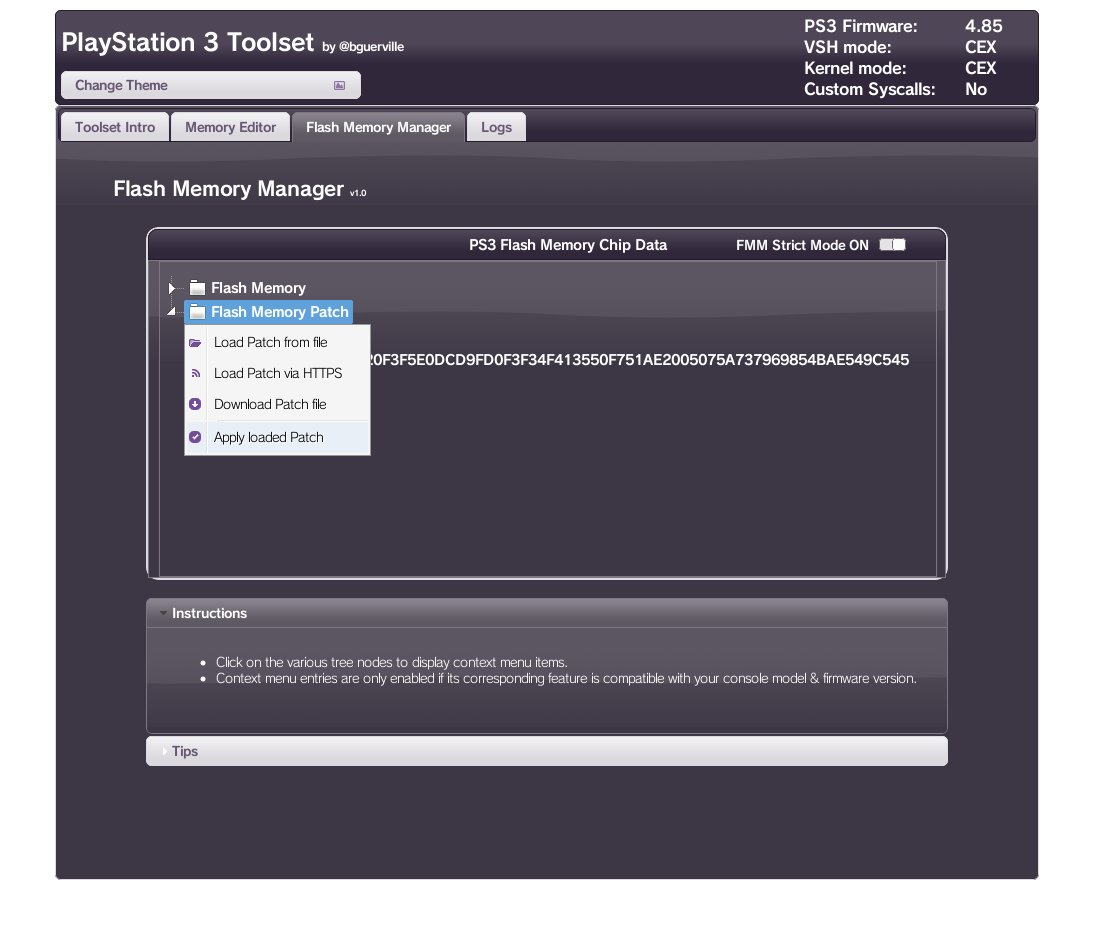Click the instruction about clicking tree nodes
1094x928 pixels.
click(391, 662)
